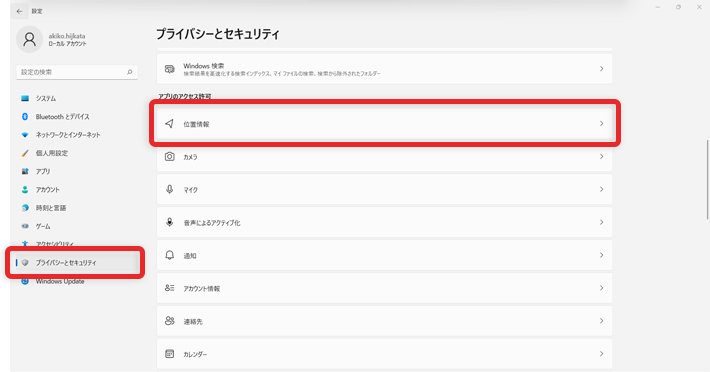Open the マイク settings row
Screen dimensions: 710x372
384,190
